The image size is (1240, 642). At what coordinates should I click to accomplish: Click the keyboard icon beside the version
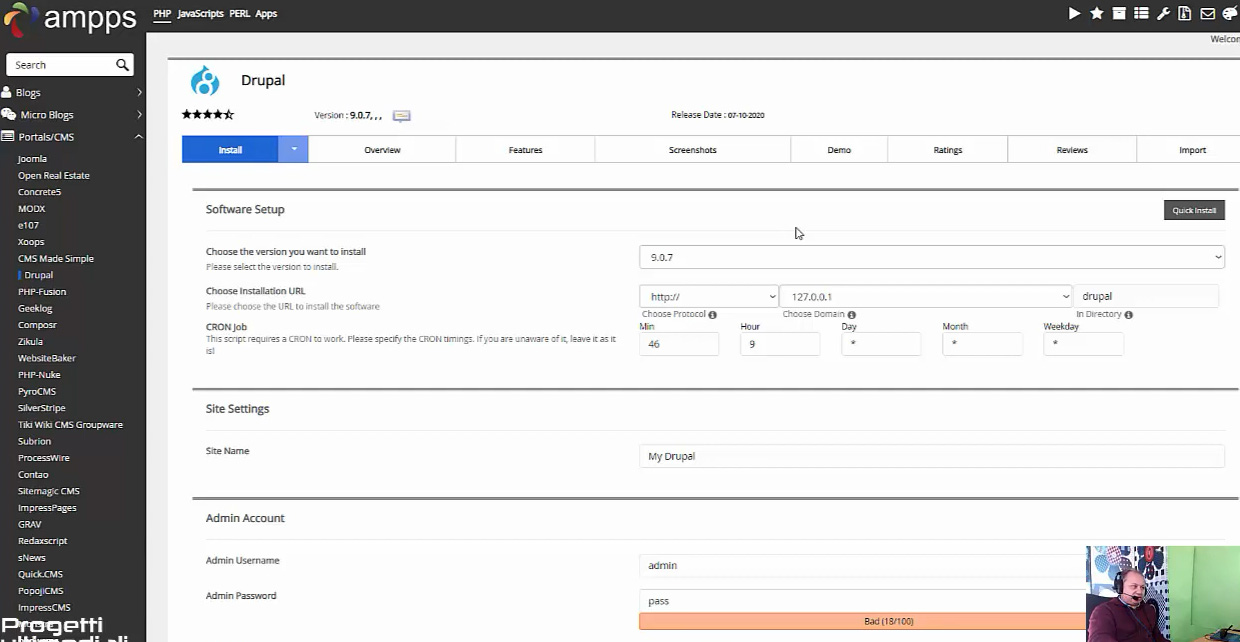tap(400, 115)
